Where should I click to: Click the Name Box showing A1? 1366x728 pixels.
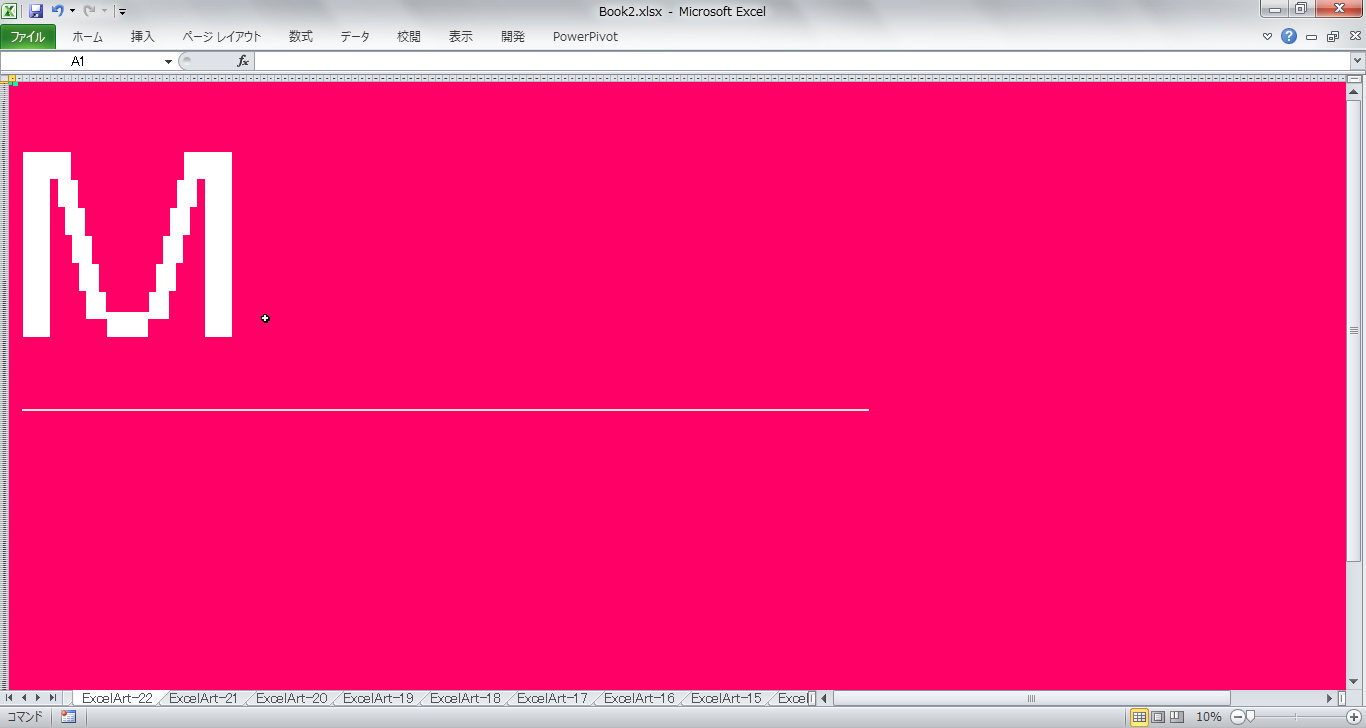click(x=80, y=61)
